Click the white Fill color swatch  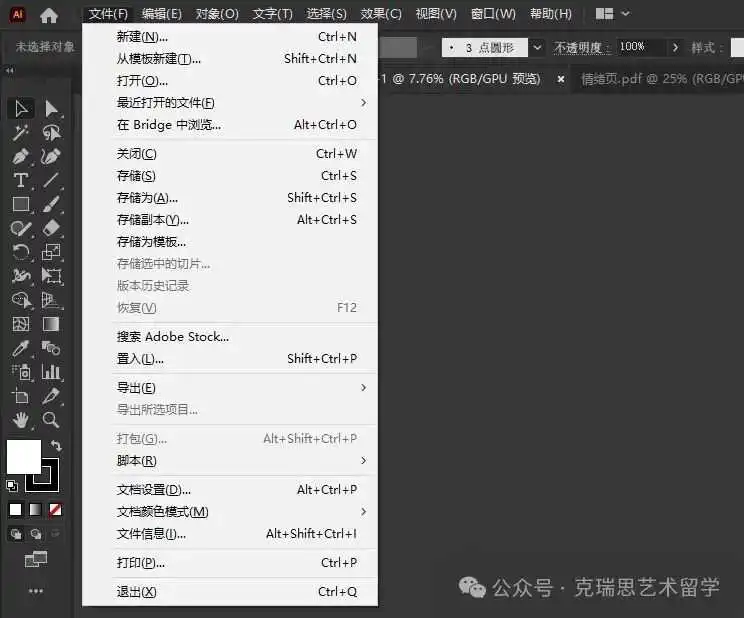click(23, 456)
